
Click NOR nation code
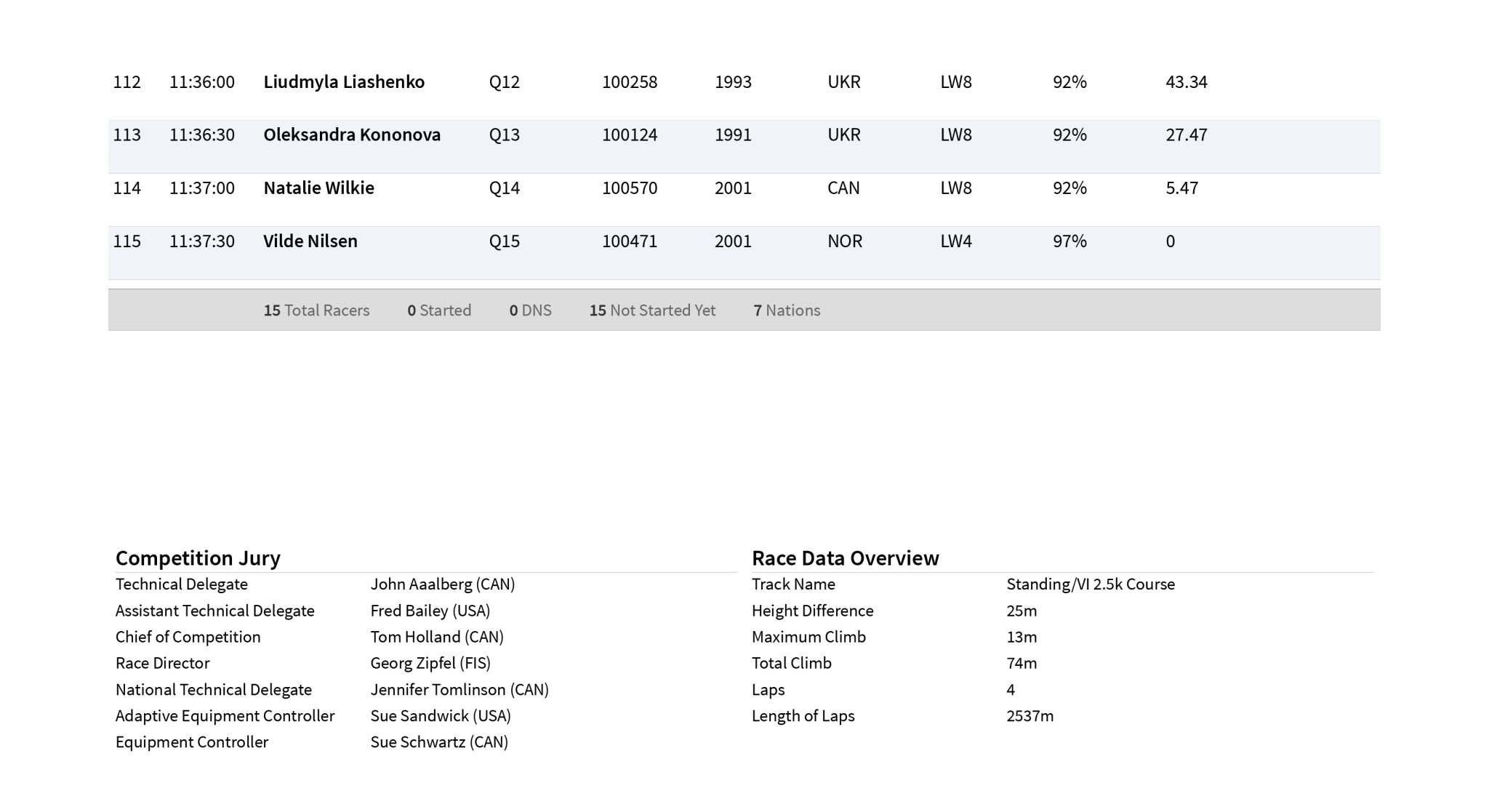(x=844, y=241)
